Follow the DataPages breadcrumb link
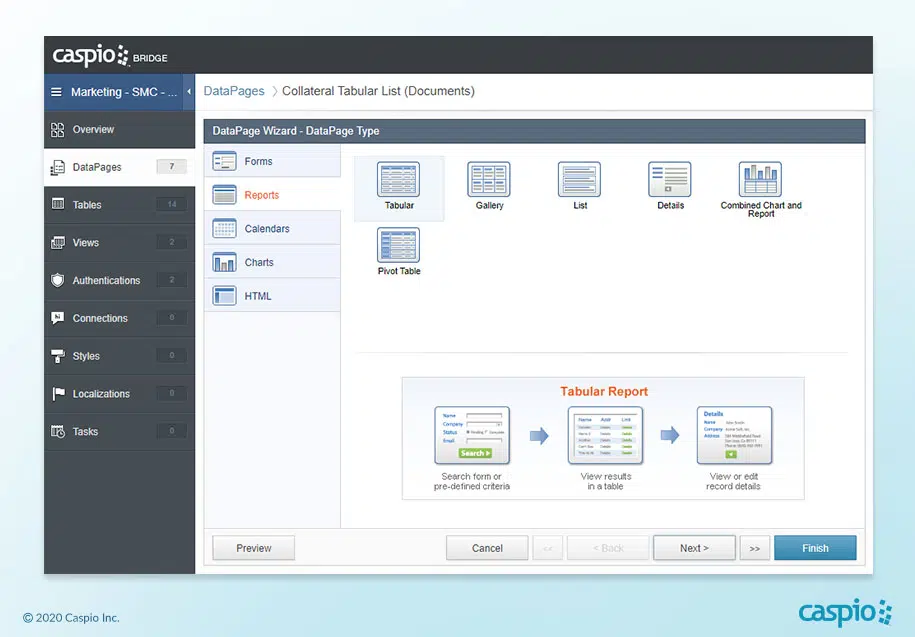The image size is (915, 637). pos(234,91)
